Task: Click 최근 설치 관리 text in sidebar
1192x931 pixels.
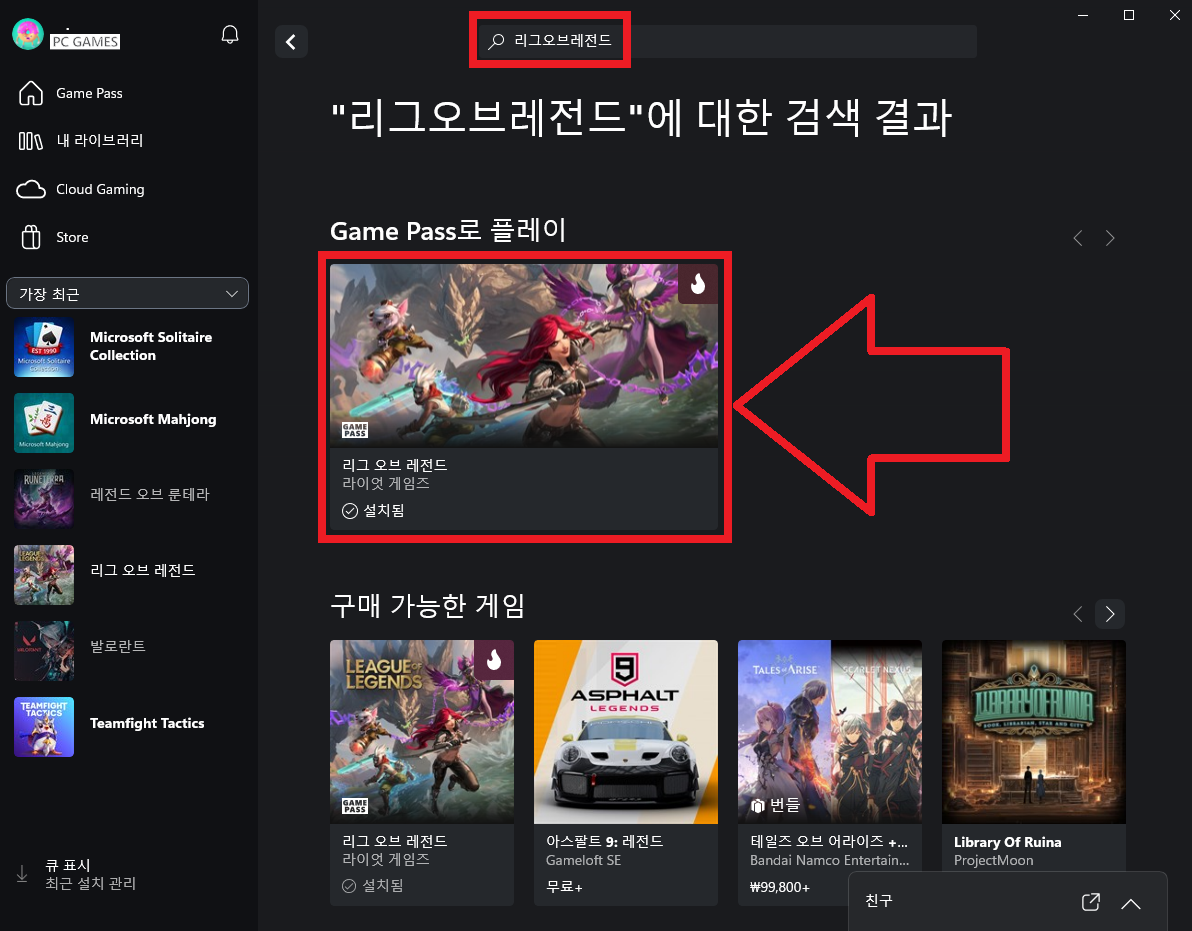Action: [x=90, y=883]
